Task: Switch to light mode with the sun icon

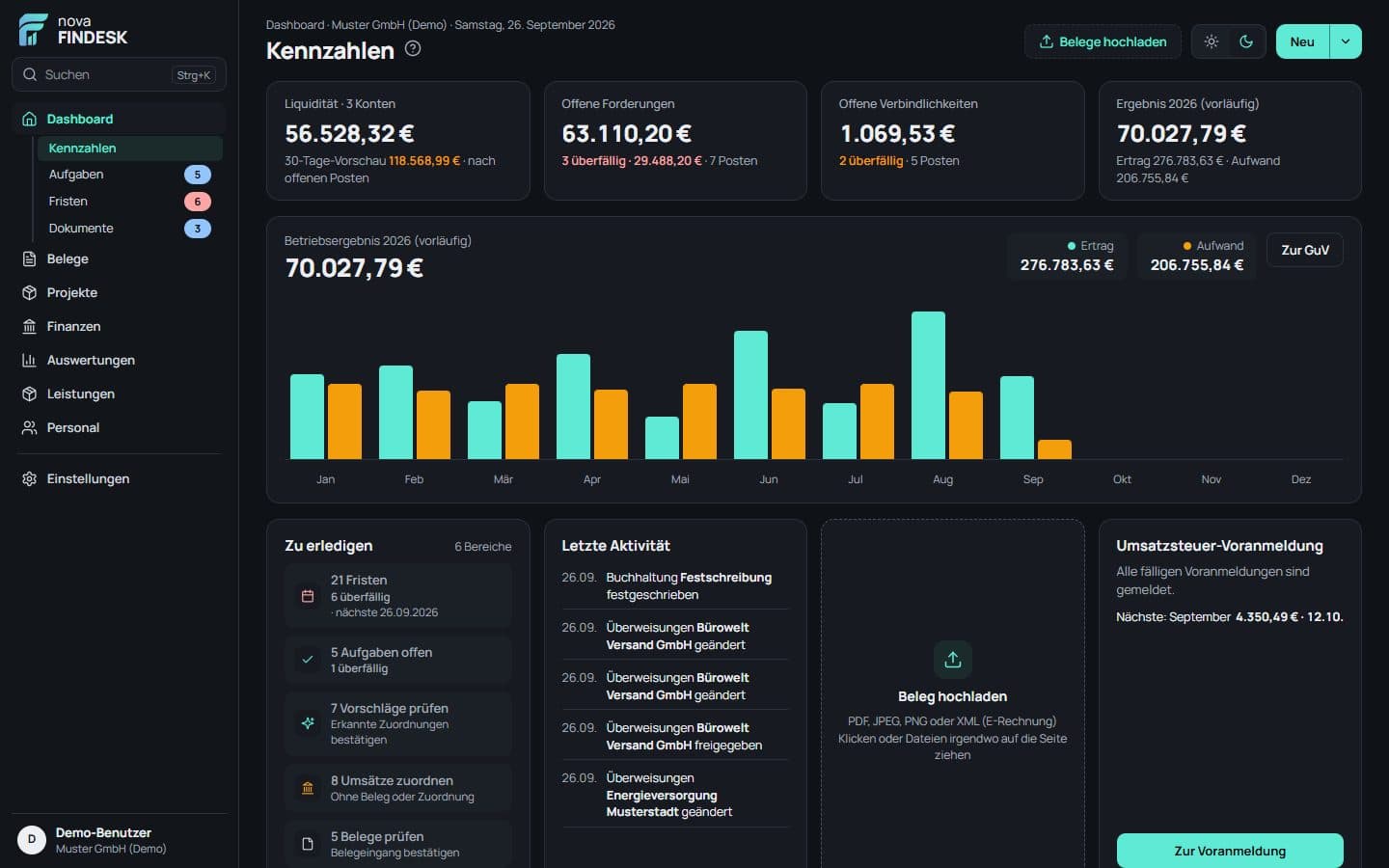Action: tap(1212, 41)
